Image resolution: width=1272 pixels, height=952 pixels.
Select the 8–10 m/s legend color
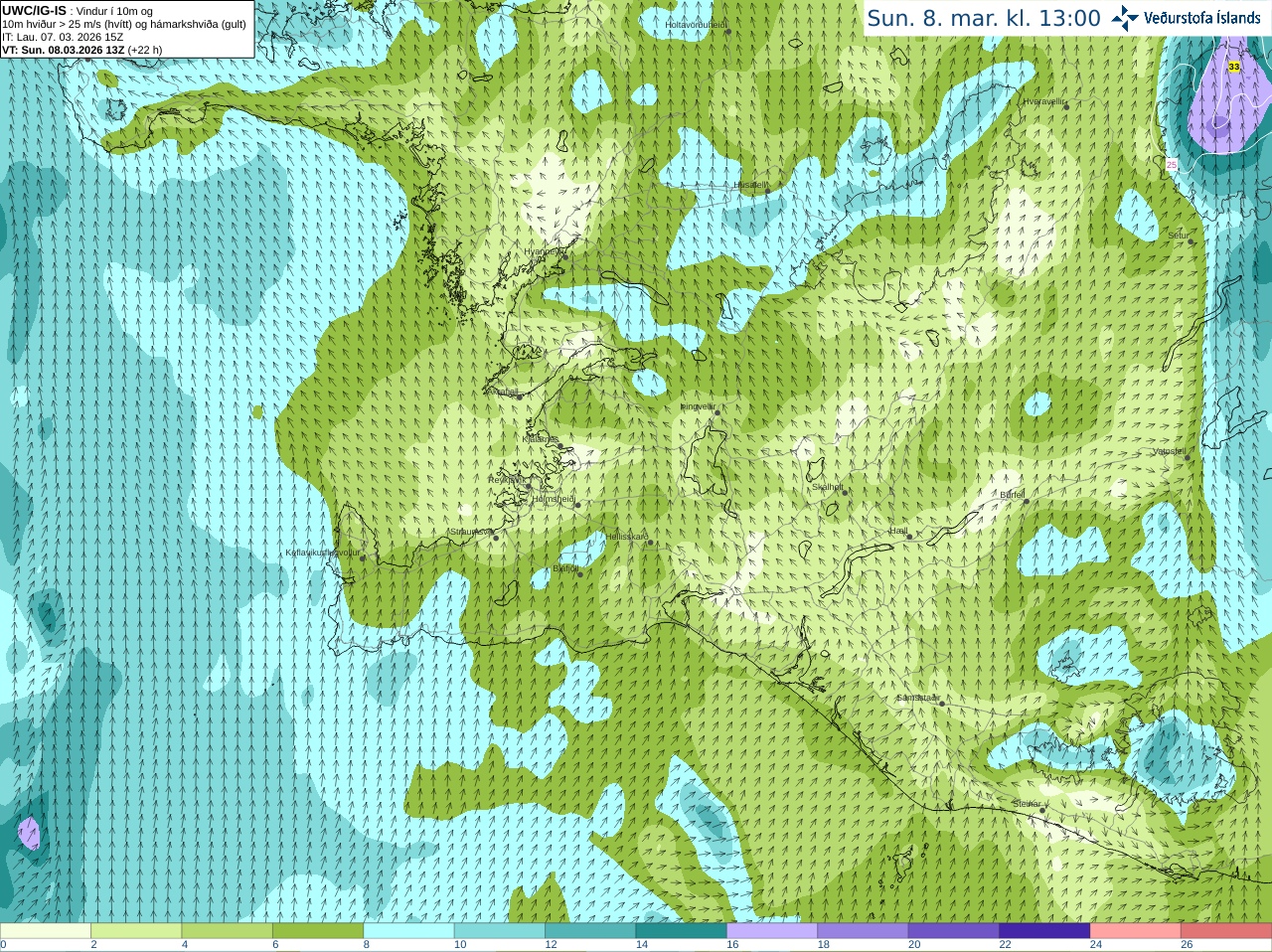coord(408,931)
